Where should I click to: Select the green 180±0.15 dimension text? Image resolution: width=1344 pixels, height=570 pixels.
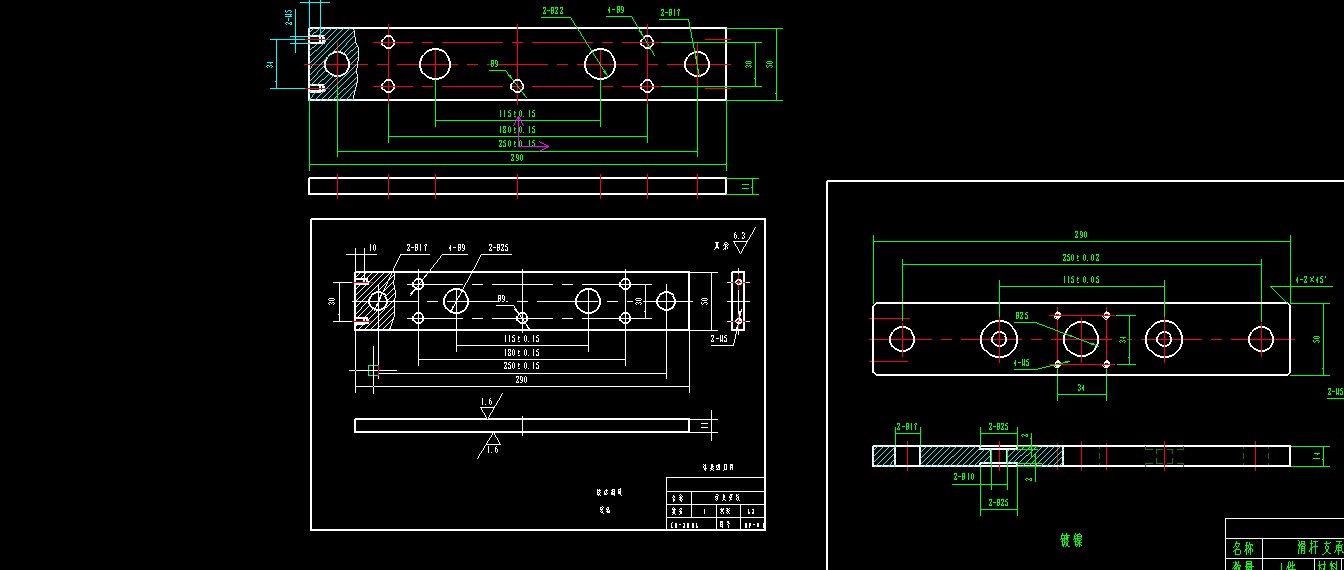(517, 130)
